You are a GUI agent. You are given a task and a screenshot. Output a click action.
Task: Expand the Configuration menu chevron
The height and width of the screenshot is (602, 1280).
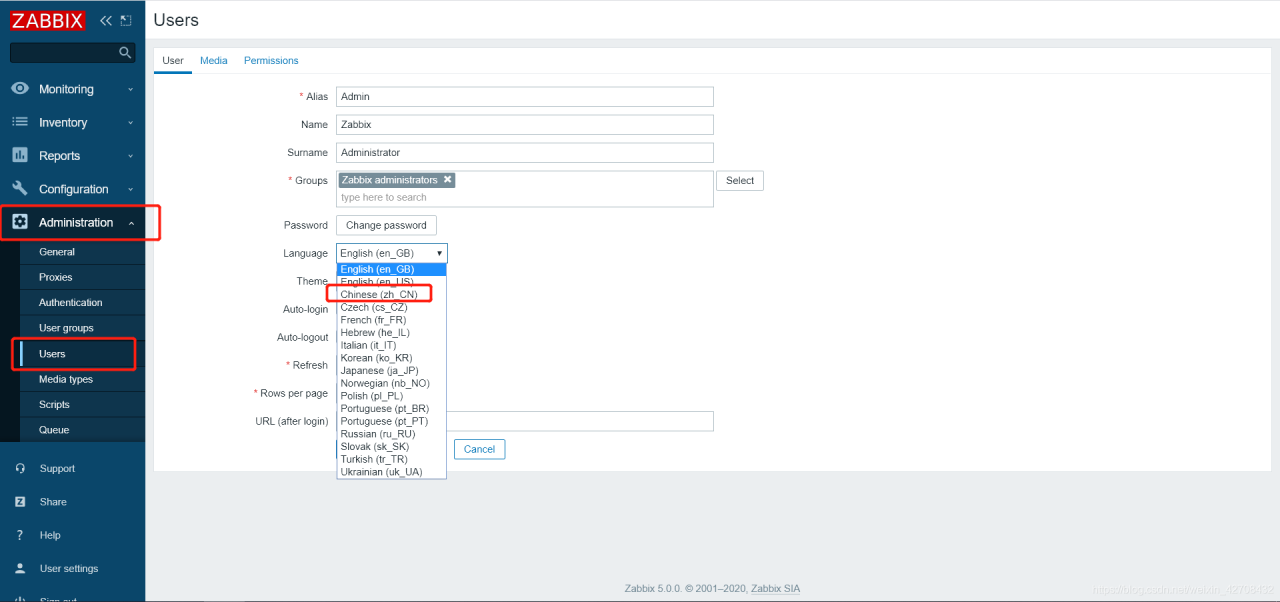pos(130,188)
